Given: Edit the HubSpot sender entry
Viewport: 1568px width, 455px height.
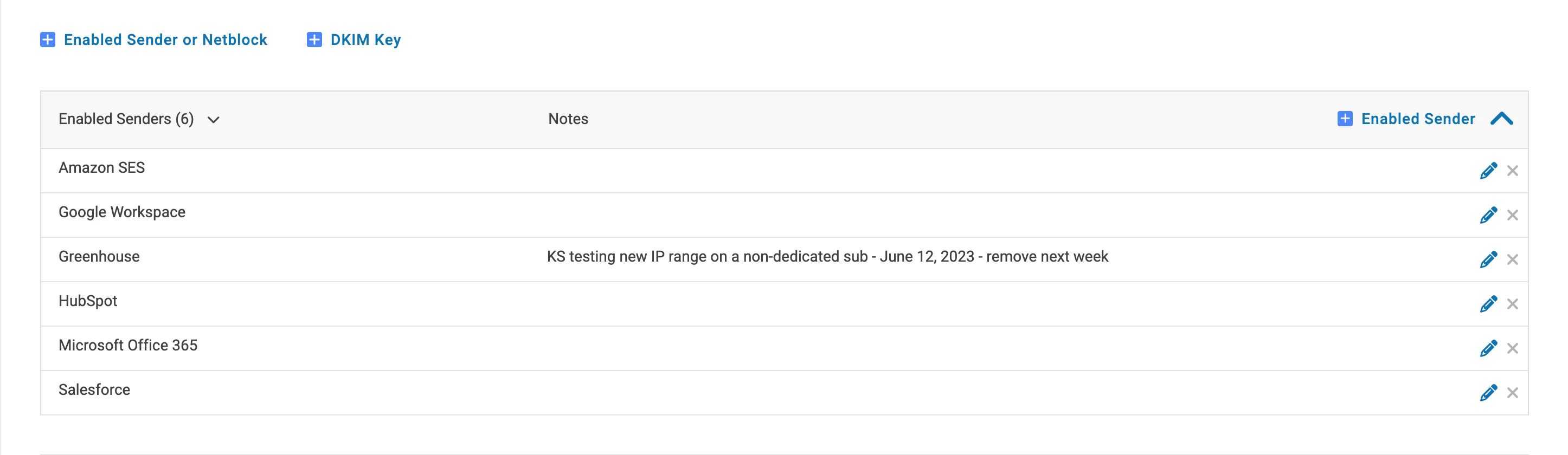Looking at the screenshot, I should point(1488,303).
